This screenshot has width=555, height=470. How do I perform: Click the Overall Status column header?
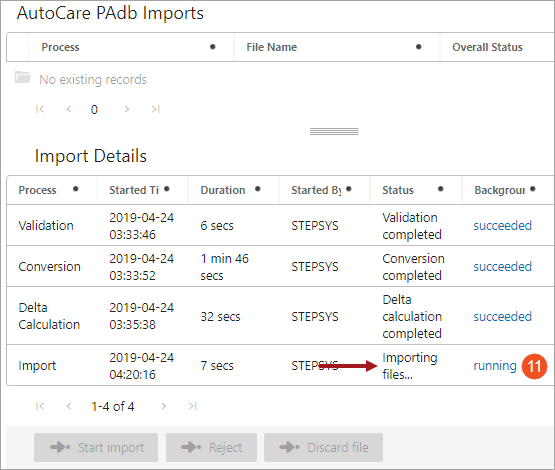click(x=487, y=47)
